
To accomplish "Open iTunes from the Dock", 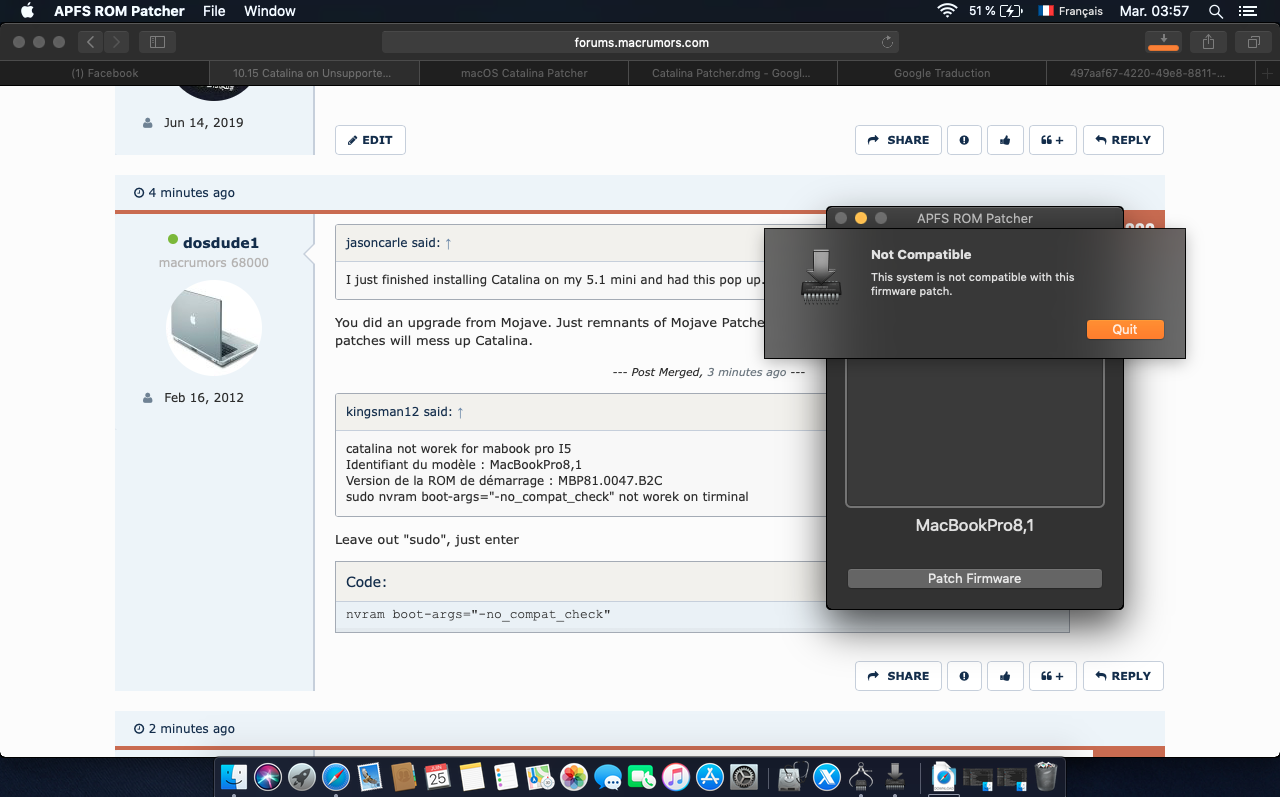I will click(676, 776).
